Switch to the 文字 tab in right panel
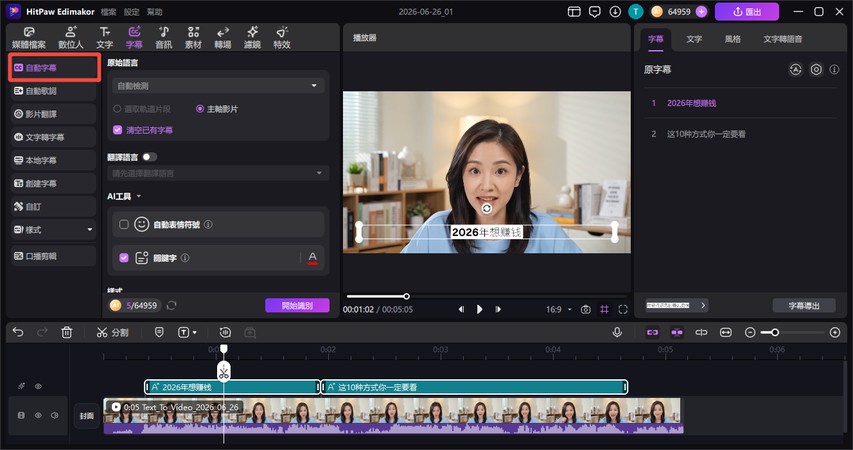853x450 pixels. (694, 39)
